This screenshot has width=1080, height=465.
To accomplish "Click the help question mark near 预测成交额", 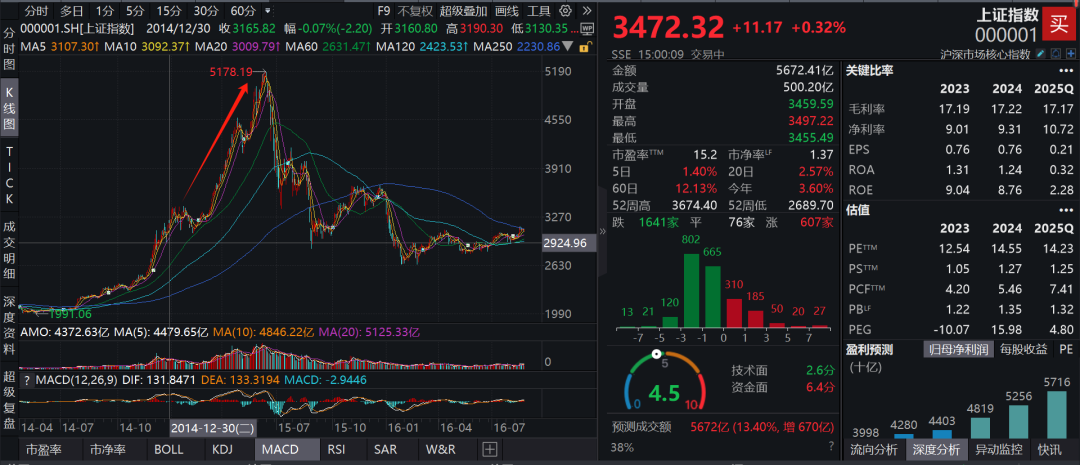I will [831, 445].
